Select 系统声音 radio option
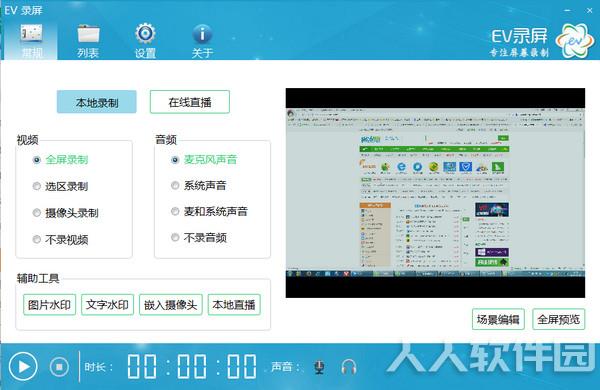Viewport: 600px width, 390px height. pyautogui.click(x=199, y=186)
